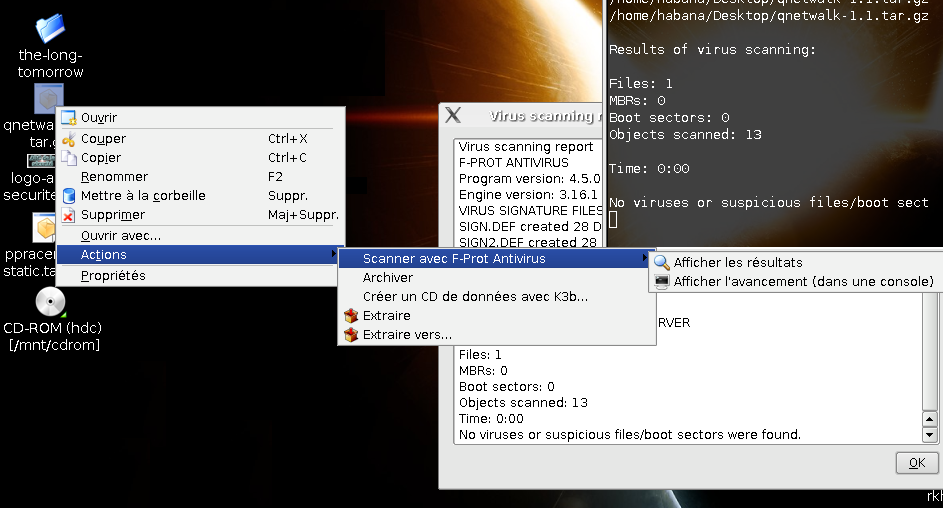Select the logo-a securite image thumbnail
This screenshot has height=508, width=943.
(x=41, y=161)
